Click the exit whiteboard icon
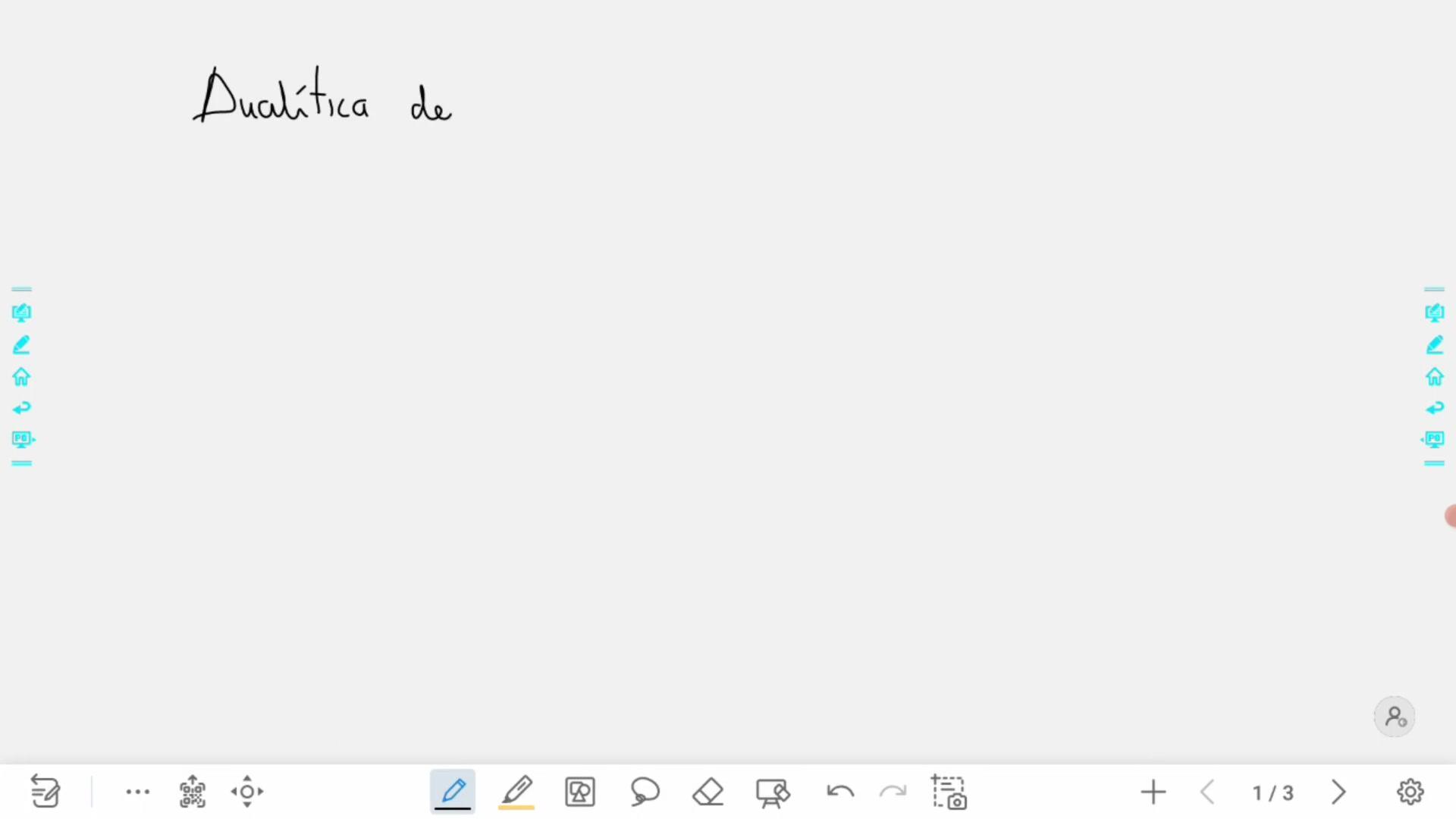This screenshot has width=1456, height=819. [x=45, y=792]
